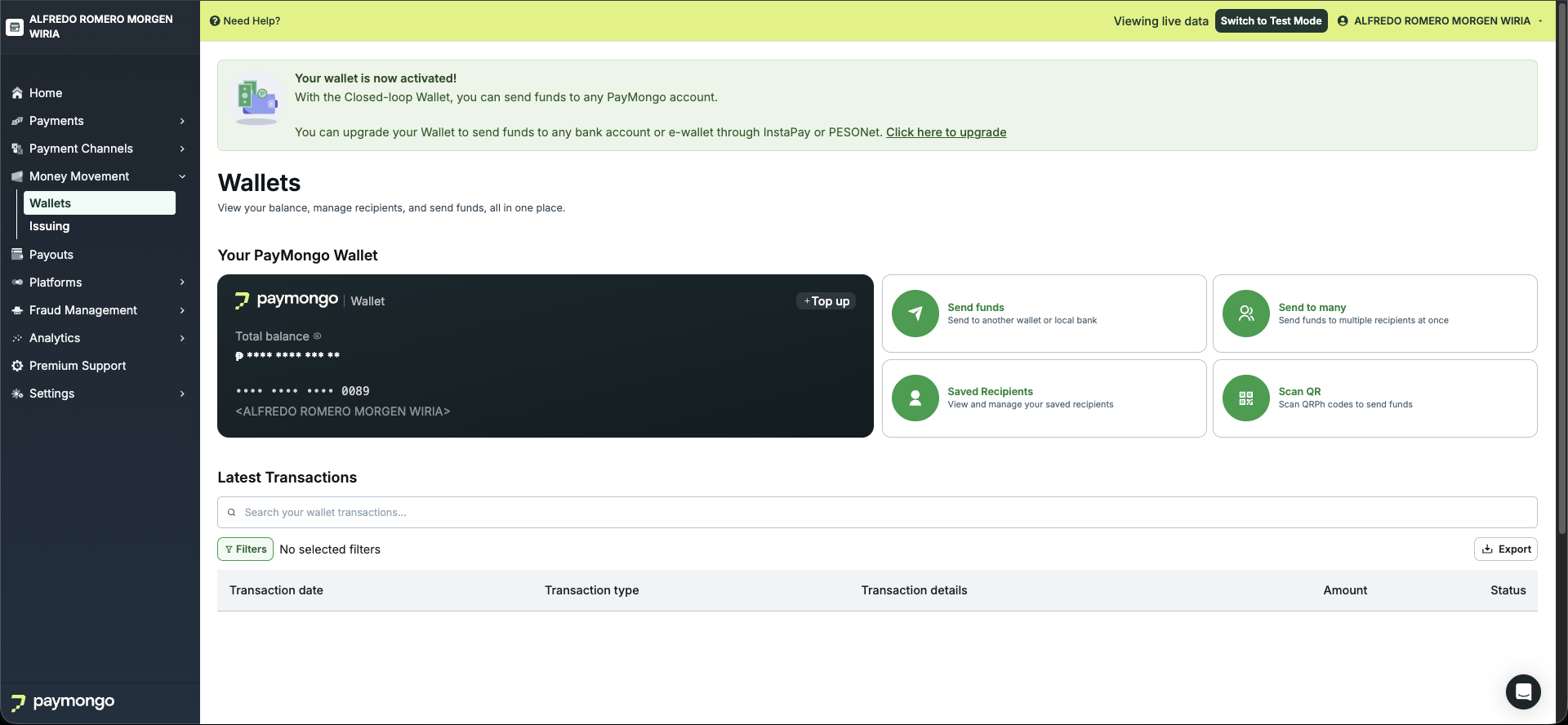Click the Status column header
The image size is (1568, 725).
click(1508, 590)
